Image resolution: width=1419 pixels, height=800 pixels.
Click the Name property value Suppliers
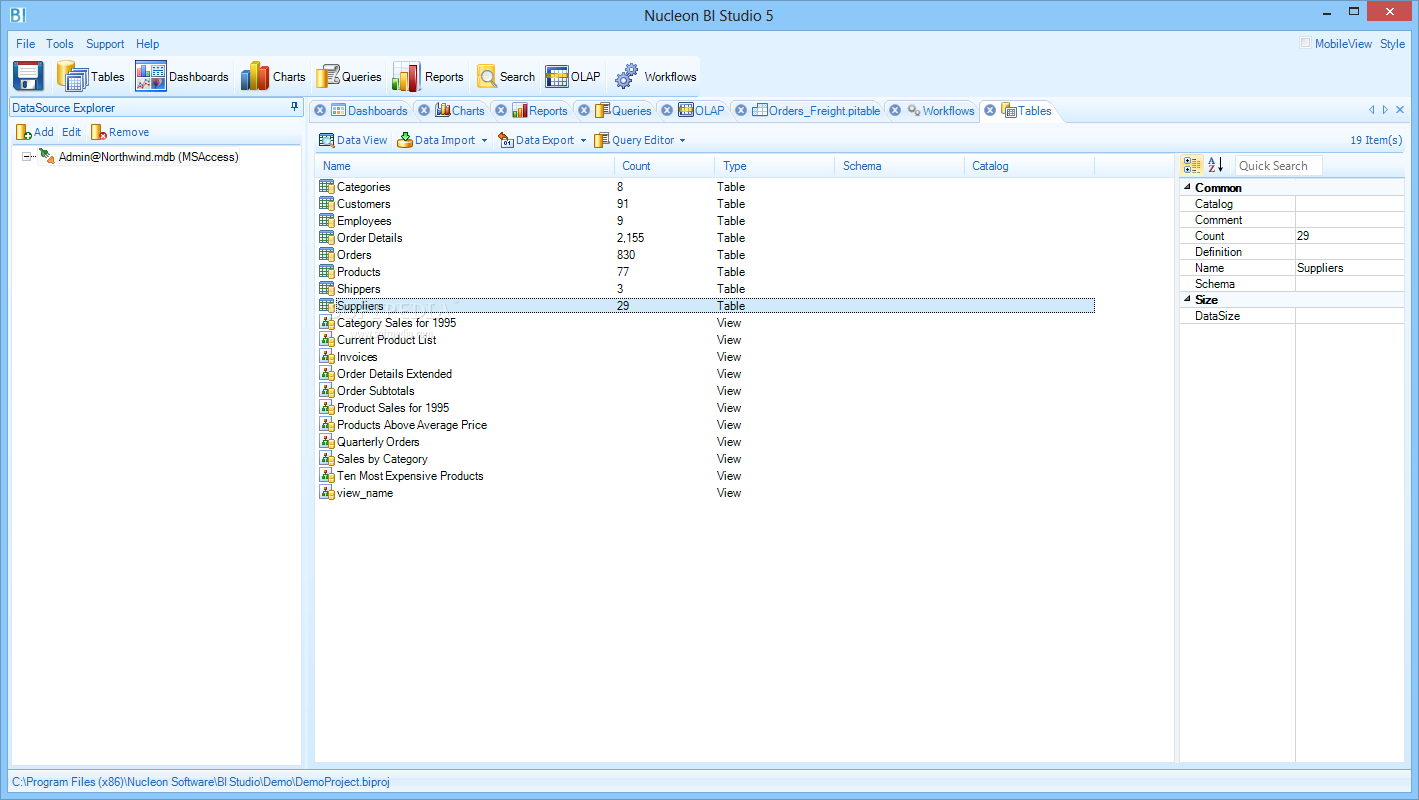click(x=1350, y=268)
